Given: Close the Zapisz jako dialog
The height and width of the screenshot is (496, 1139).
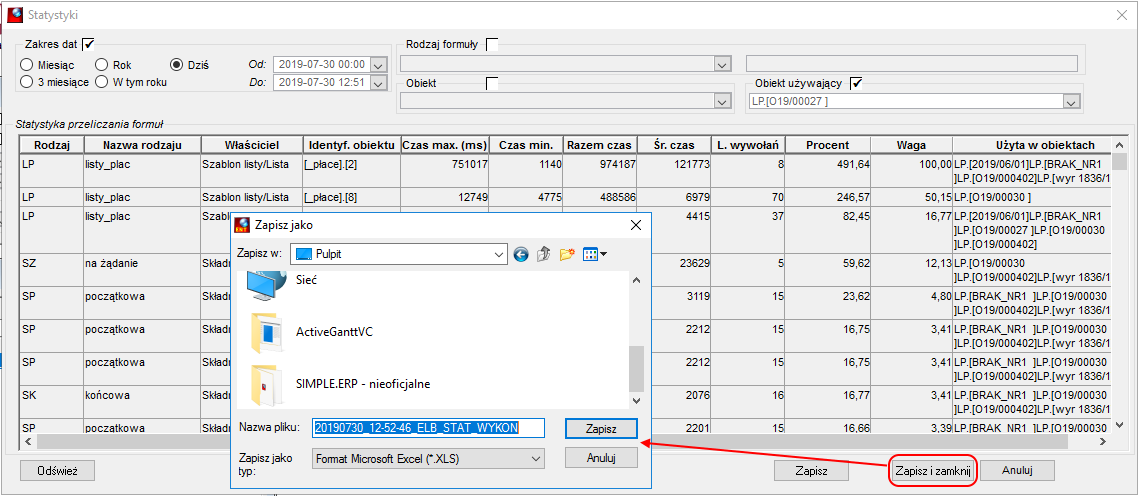Looking at the screenshot, I should point(635,225).
